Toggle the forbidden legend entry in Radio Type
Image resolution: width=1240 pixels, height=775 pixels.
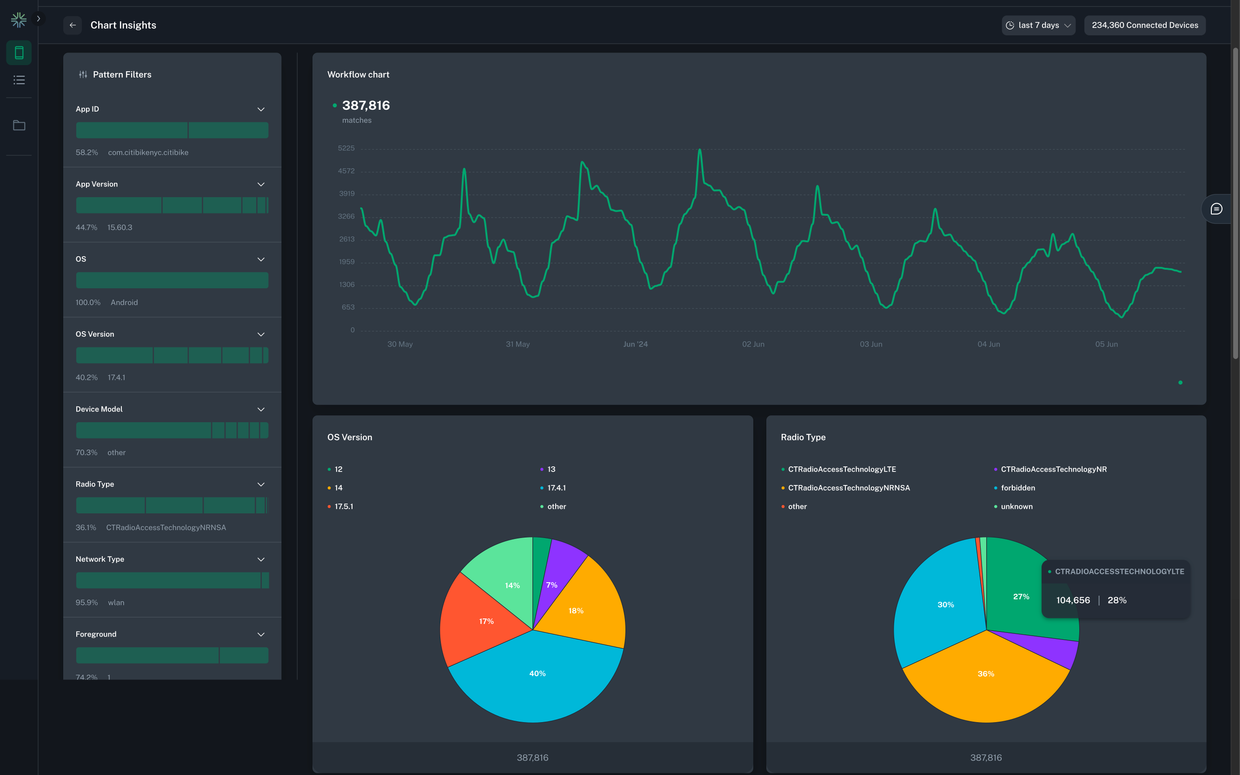(1017, 488)
